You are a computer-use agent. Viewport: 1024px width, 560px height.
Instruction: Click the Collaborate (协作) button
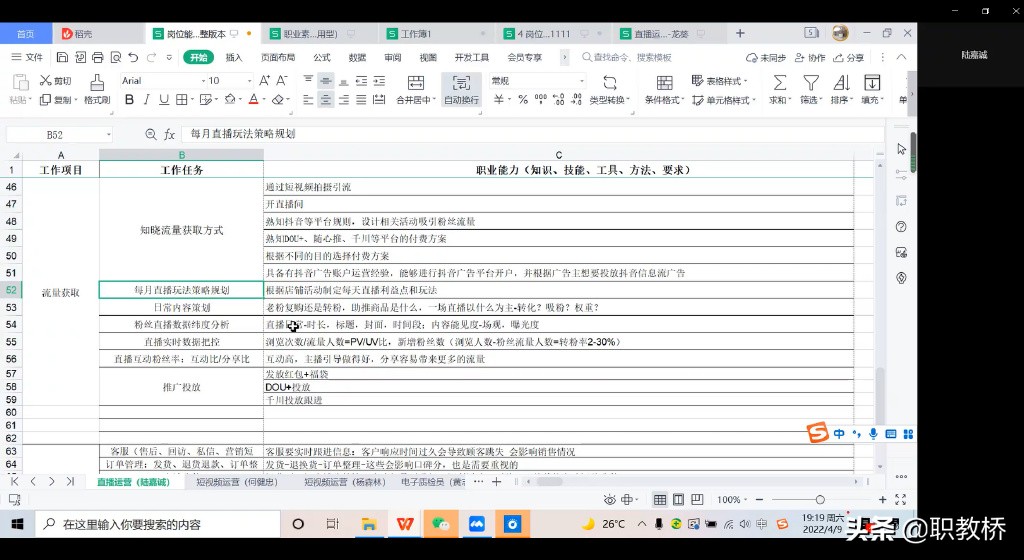(x=810, y=57)
